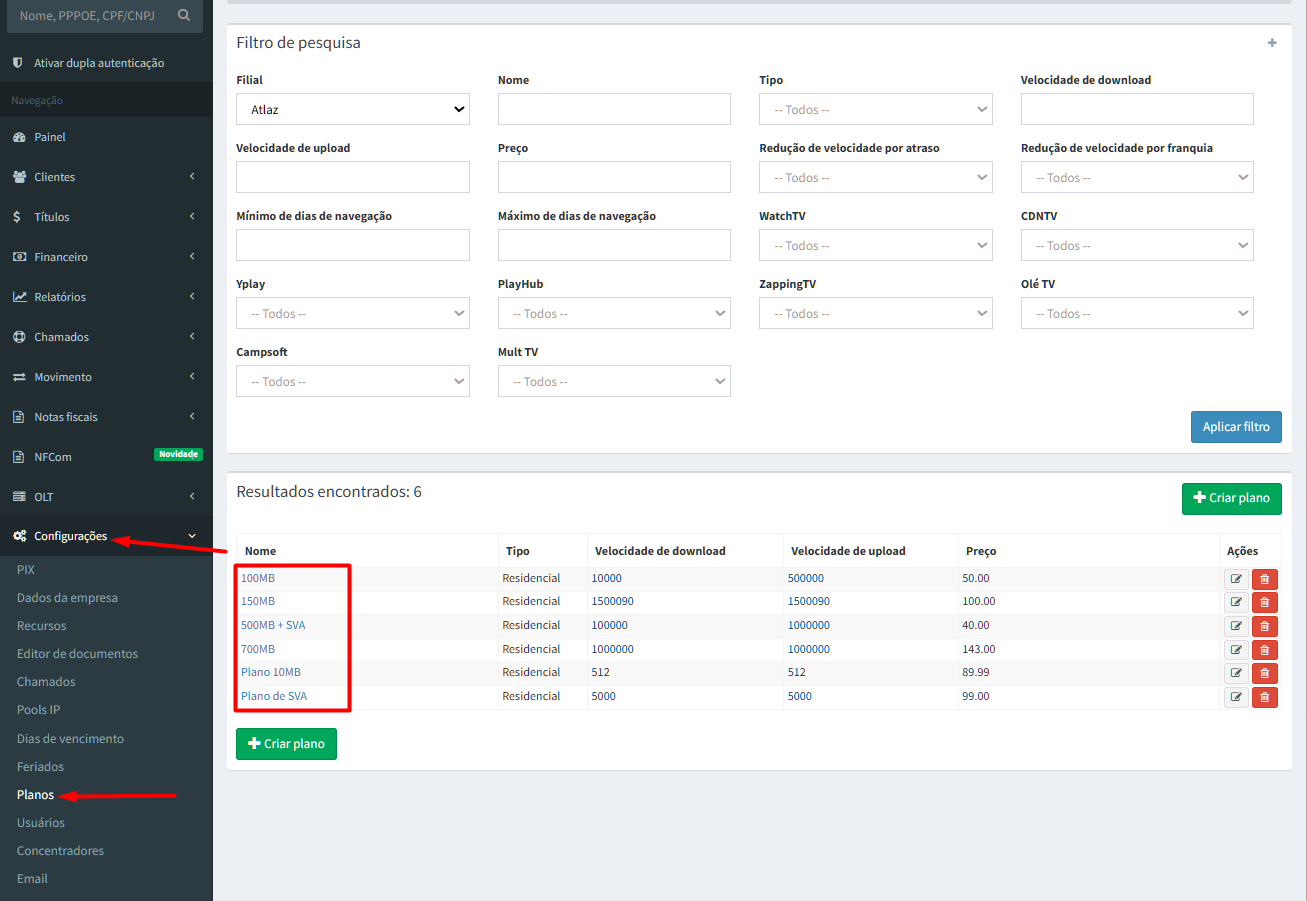Click the top-right Criar plano button
The image size is (1307, 901).
tap(1231, 498)
